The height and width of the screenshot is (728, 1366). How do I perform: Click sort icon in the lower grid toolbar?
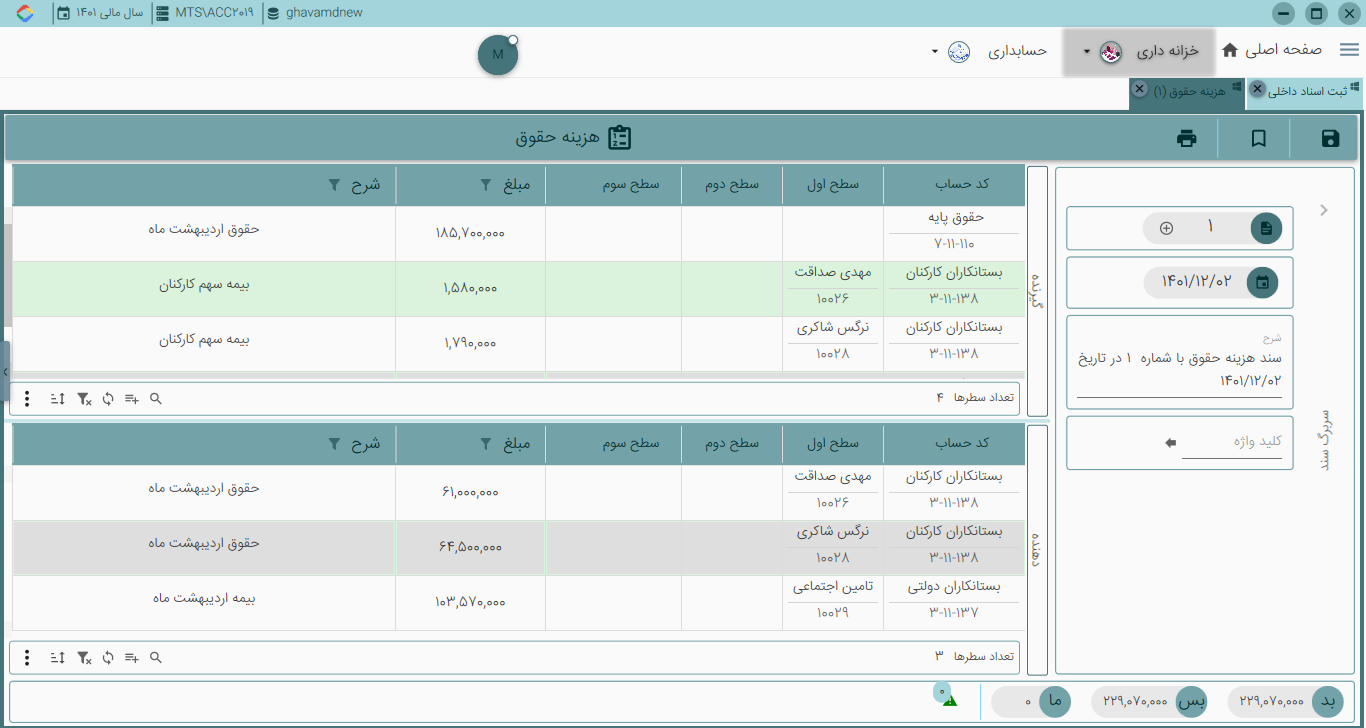58,657
